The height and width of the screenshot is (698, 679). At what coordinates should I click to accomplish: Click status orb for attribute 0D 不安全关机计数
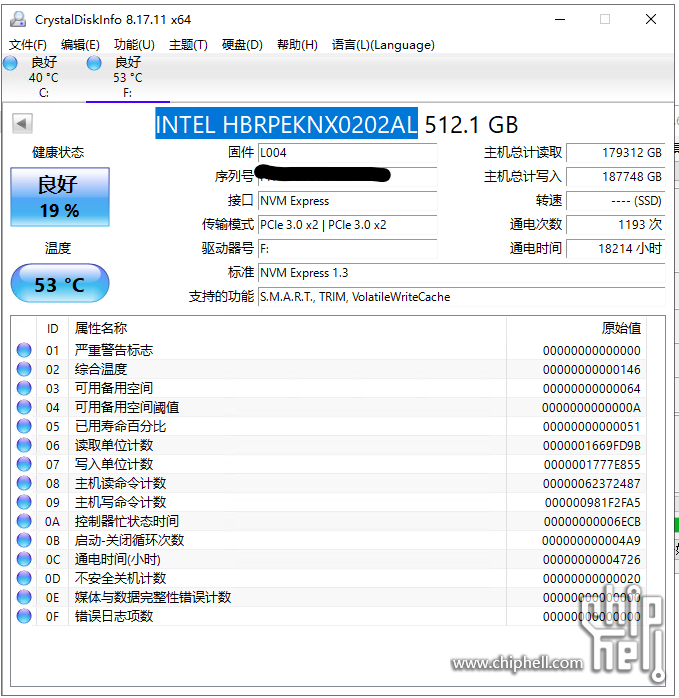24,578
